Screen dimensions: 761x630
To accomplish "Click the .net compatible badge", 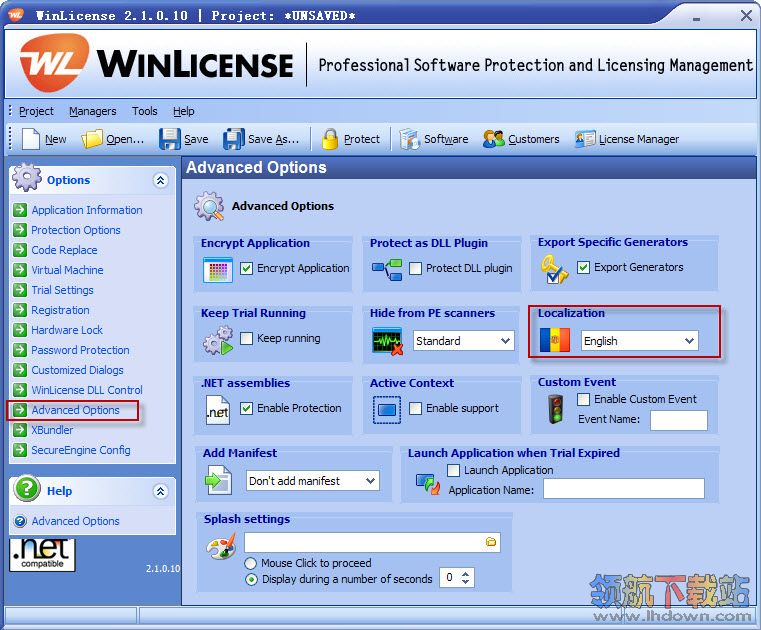I will (42, 554).
